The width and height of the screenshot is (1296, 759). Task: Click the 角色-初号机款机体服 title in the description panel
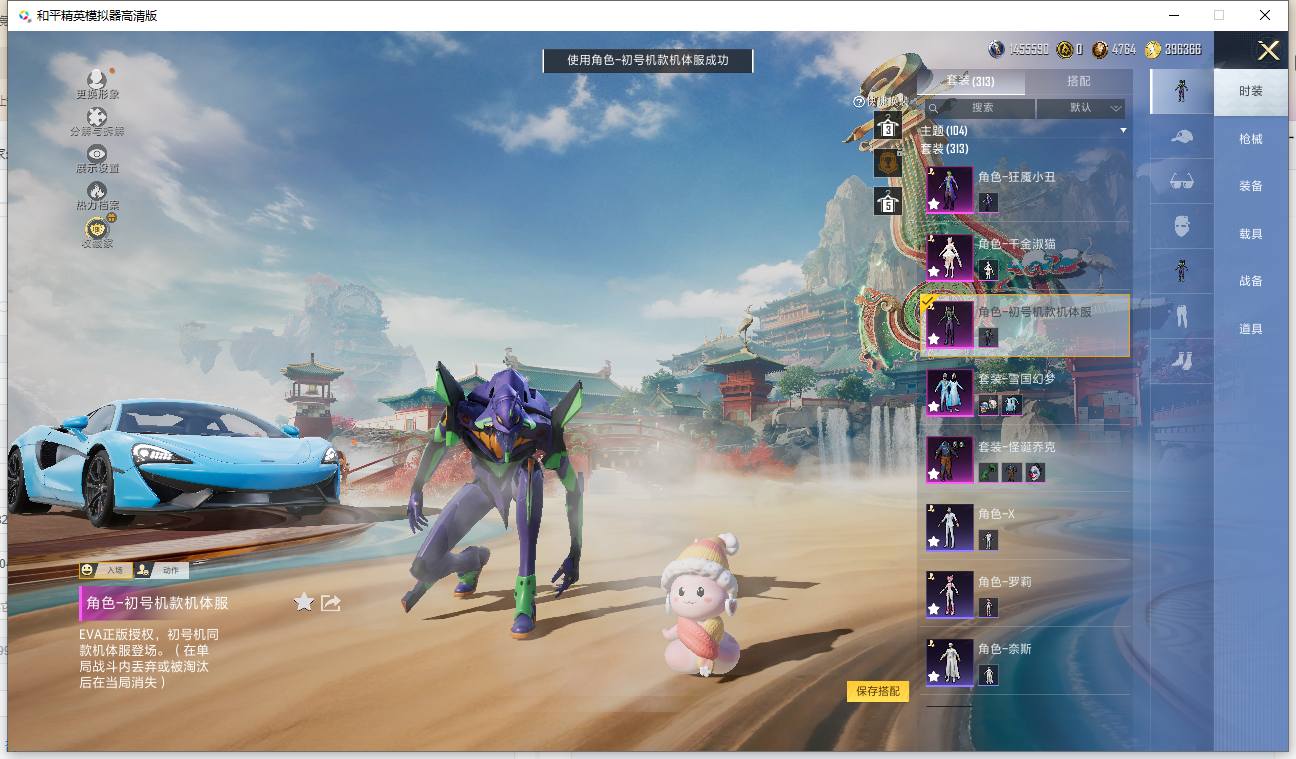click(157, 603)
